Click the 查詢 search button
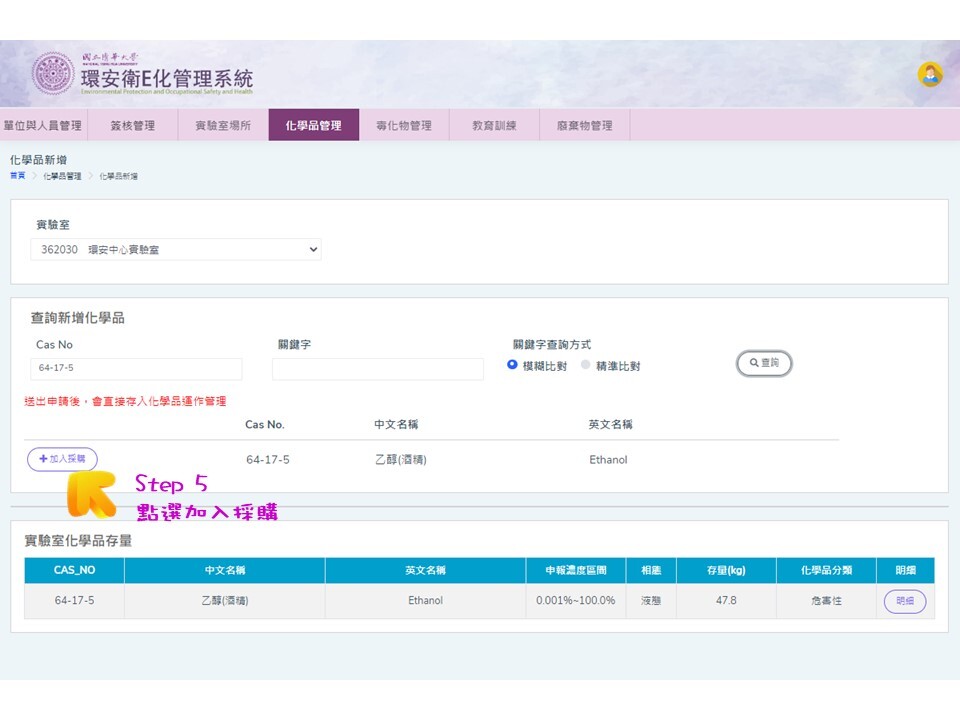The width and height of the screenshot is (960, 720). click(x=764, y=363)
